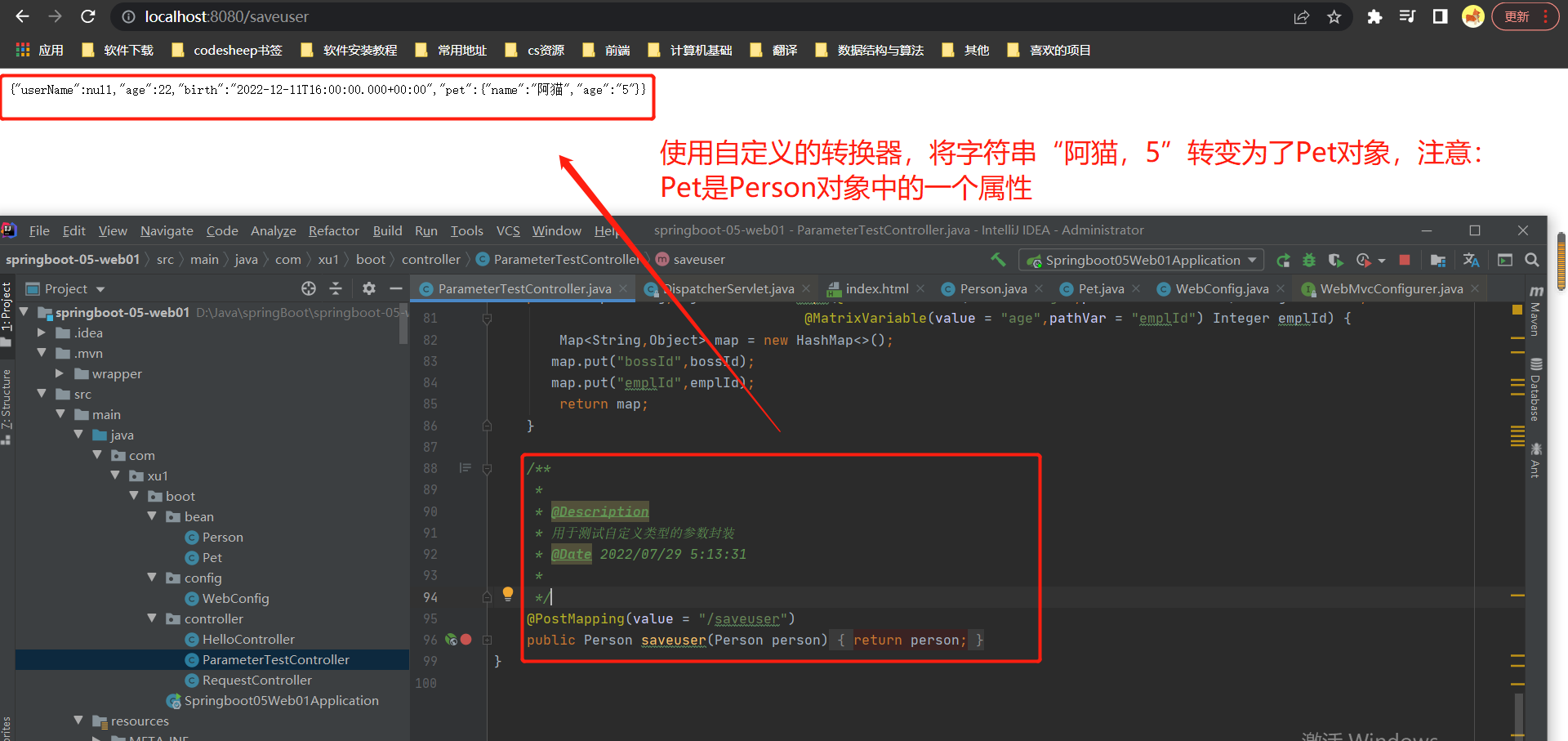Open the Run Anything terminal icon
The height and width of the screenshot is (741, 1568).
pos(1505,260)
